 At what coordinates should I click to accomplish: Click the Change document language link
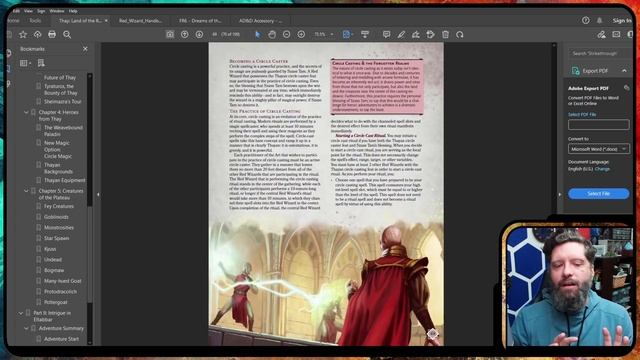602,169
